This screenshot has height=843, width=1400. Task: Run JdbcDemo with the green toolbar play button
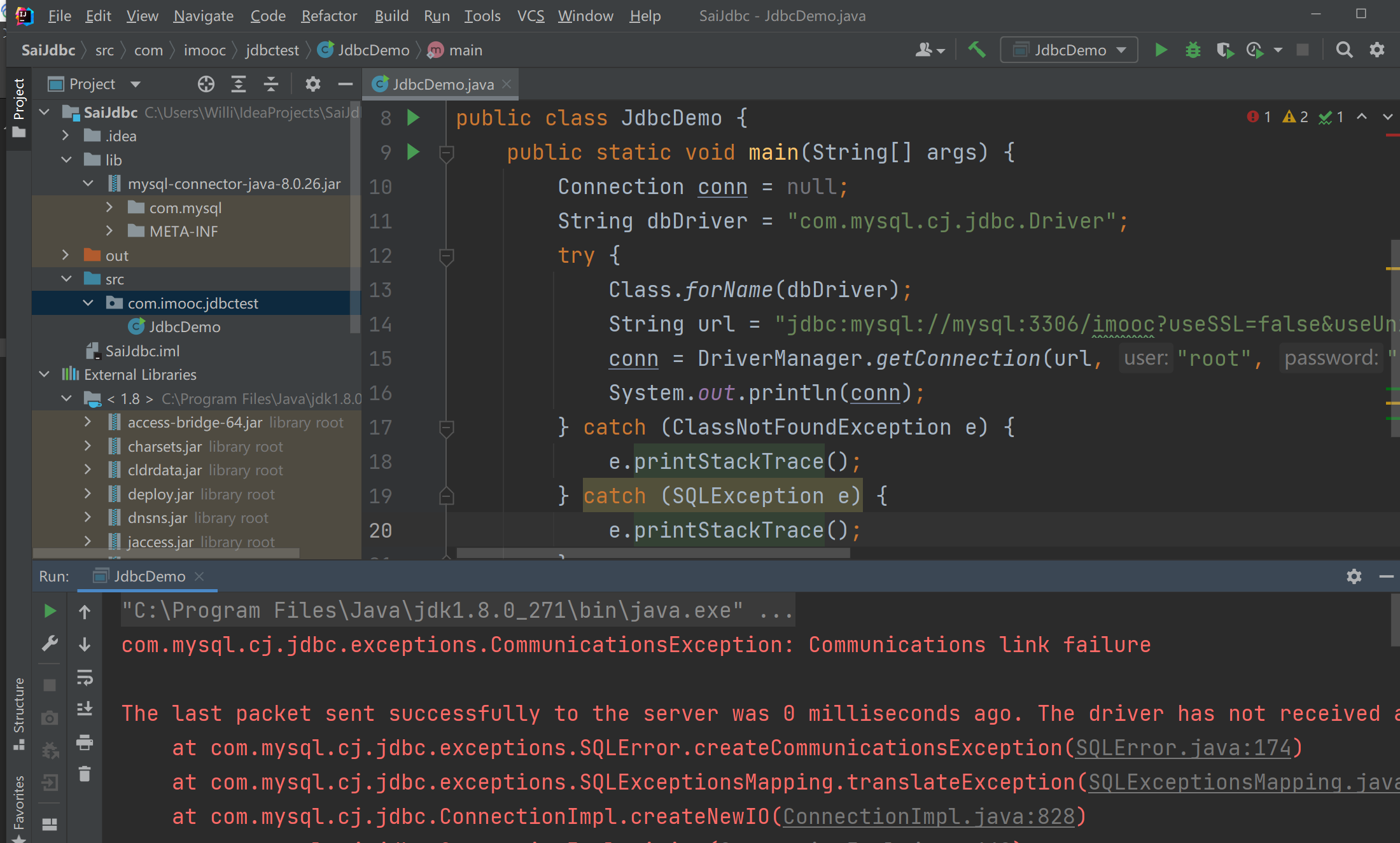click(1161, 50)
